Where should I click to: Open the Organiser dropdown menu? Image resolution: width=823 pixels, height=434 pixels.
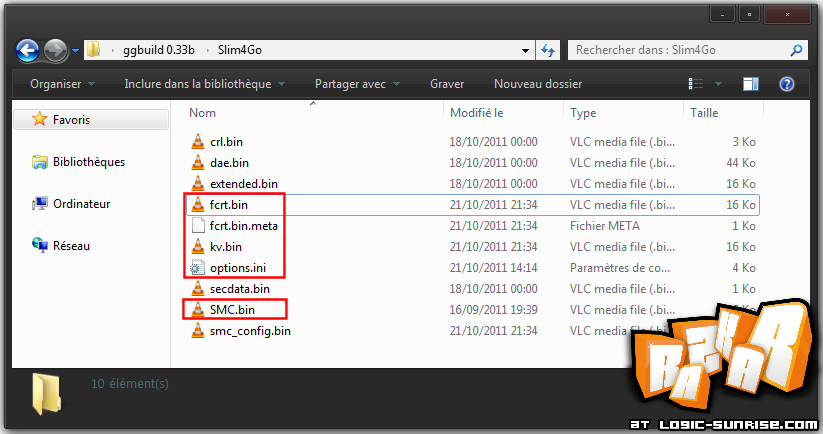click(63, 84)
